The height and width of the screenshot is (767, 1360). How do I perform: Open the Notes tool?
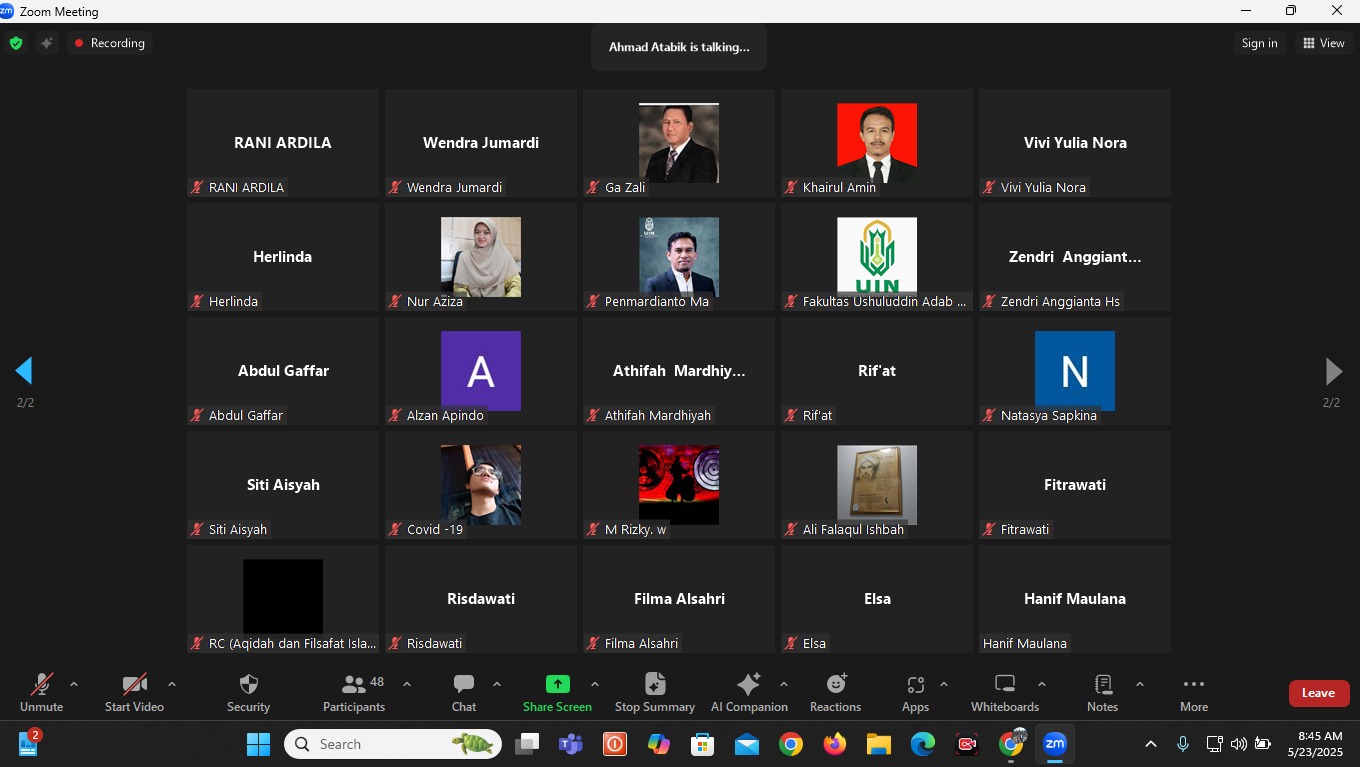[x=1102, y=692]
